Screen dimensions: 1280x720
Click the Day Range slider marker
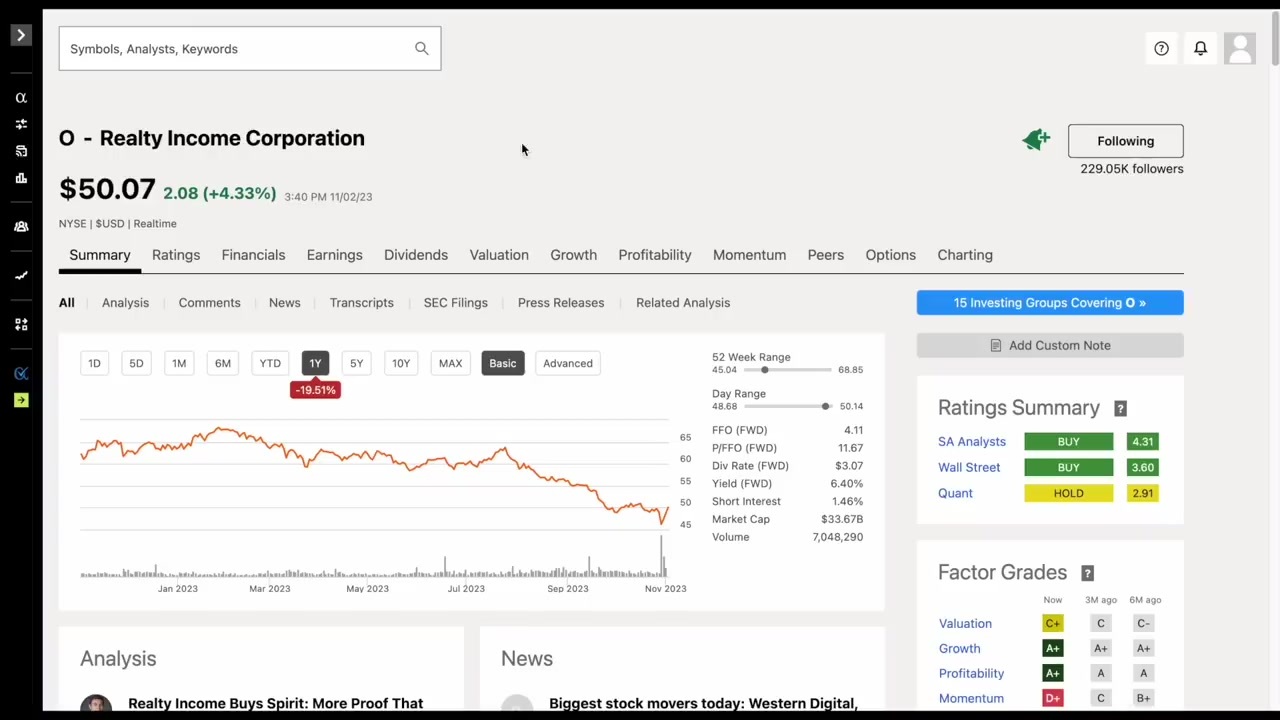(x=825, y=406)
